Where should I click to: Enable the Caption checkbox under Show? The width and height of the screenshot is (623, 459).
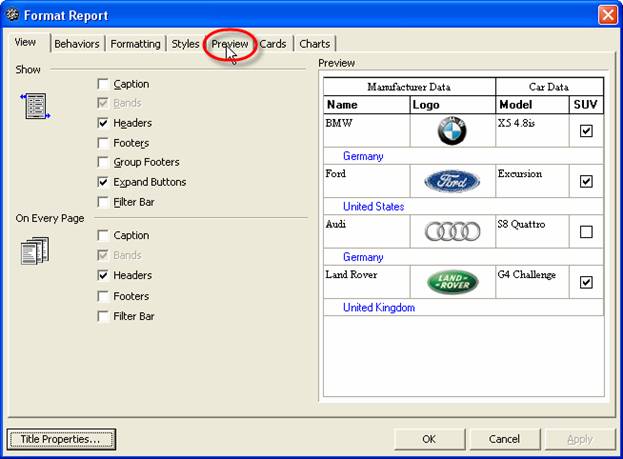tap(104, 84)
